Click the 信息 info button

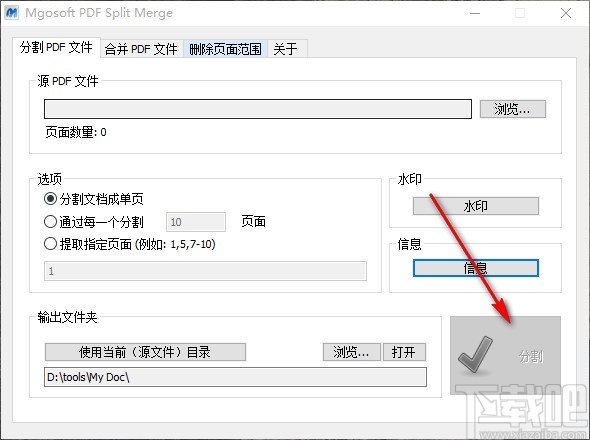coord(476,268)
